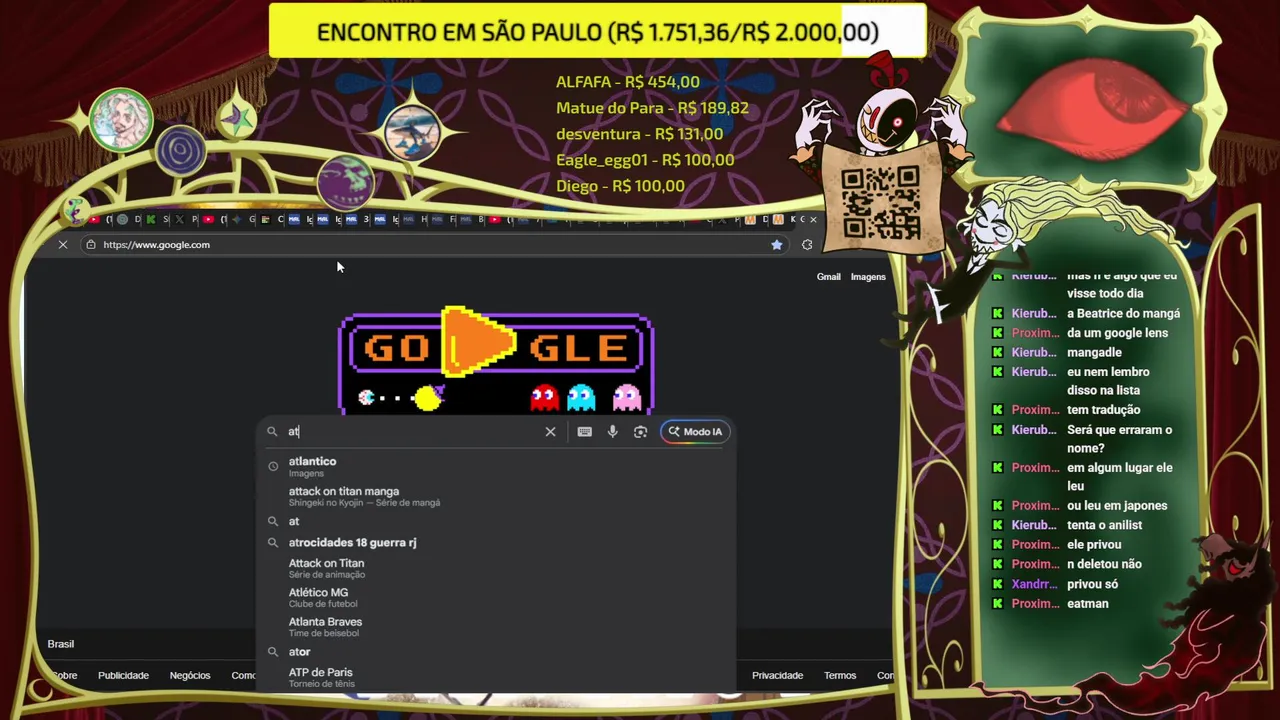The image size is (1280, 720).
Task: Start voice search with the microphone
Action: click(x=613, y=432)
